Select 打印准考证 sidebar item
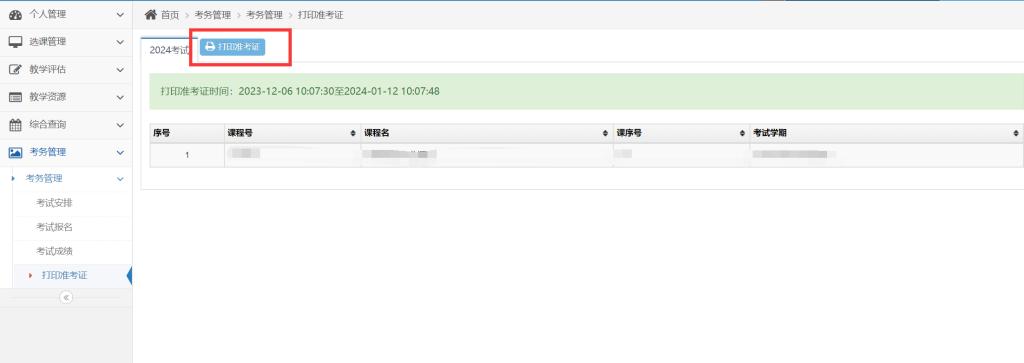This screenshot has height=363, width=1024. click(65, 276)
